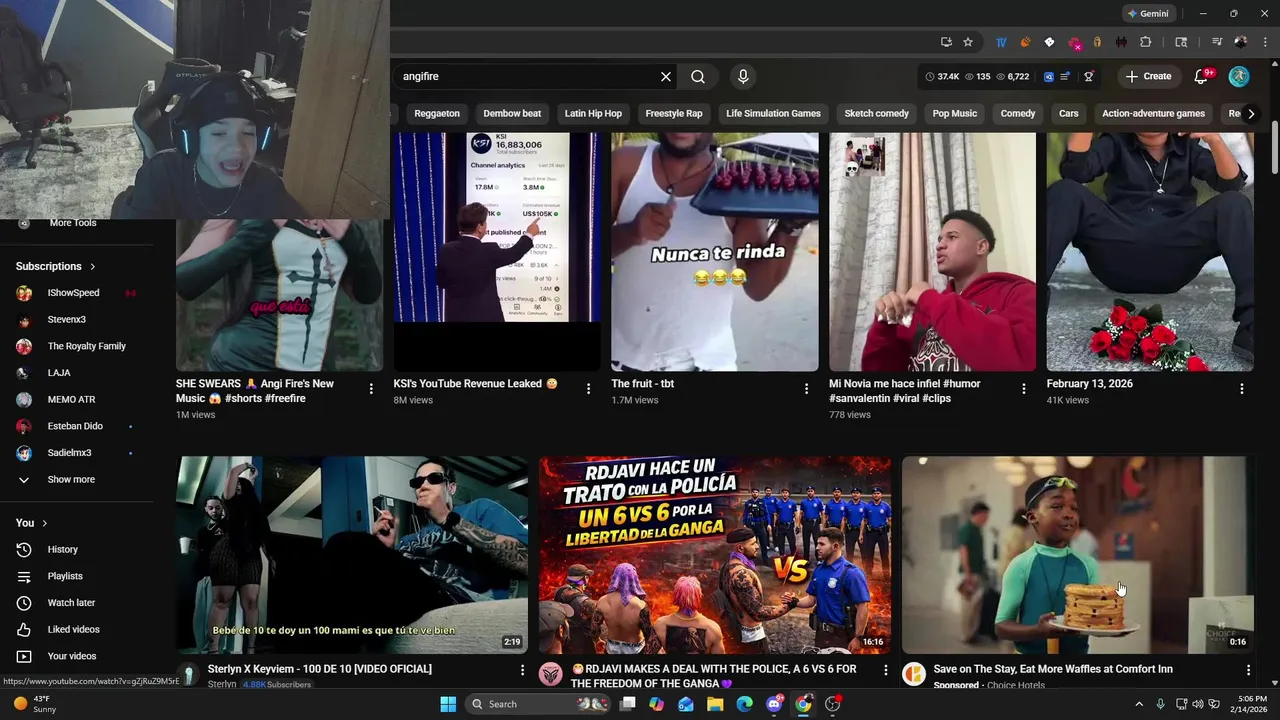Viewport: 1280px width, 720px height.
Task: Select the Pop Music chip
Action: (955, 113)
